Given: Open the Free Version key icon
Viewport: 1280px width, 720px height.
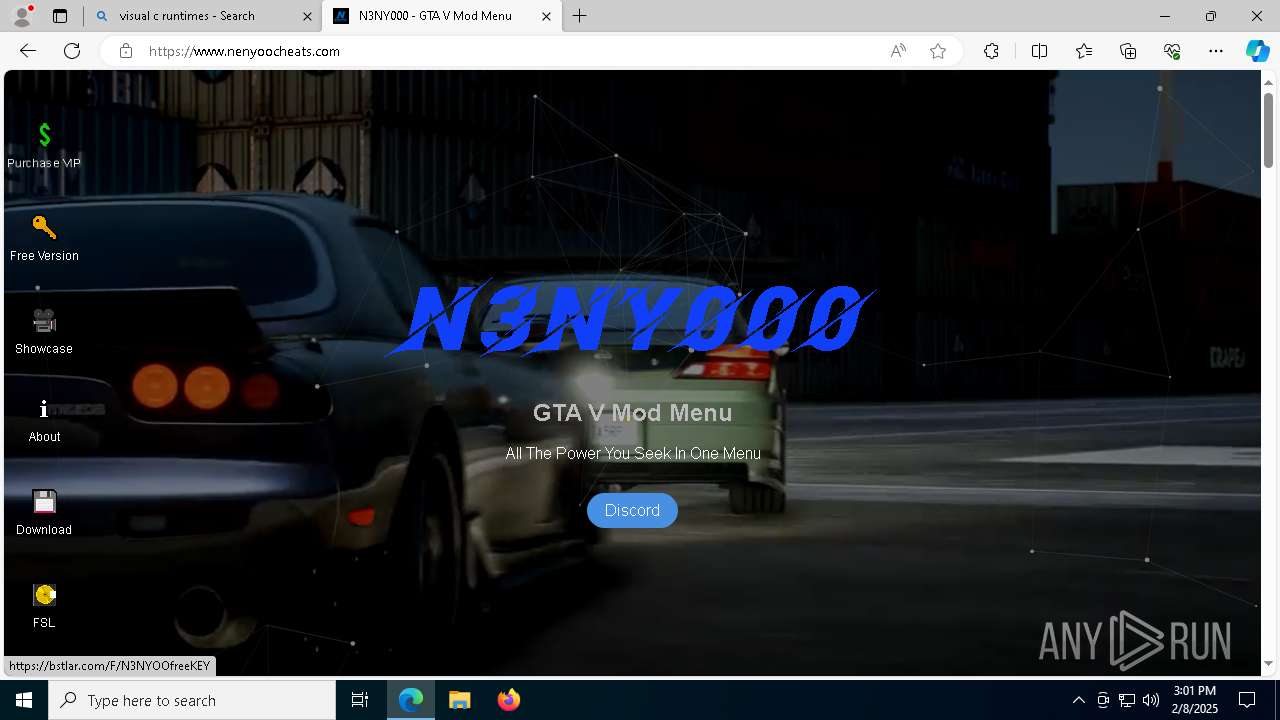Looking at the screenshot, I should point(44,227).
